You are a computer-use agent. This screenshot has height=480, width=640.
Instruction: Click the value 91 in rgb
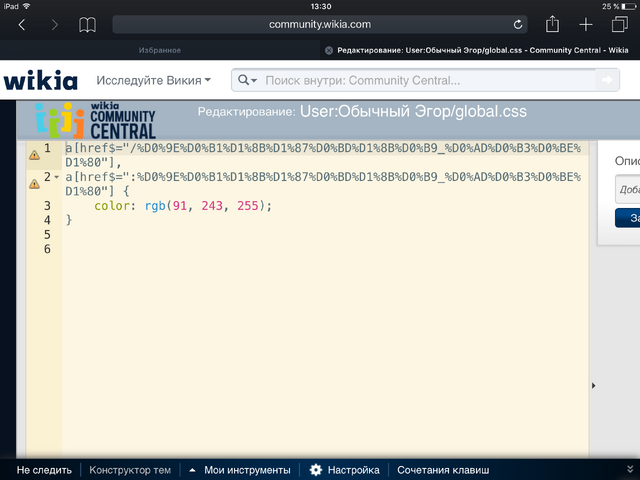coord(180,205)
